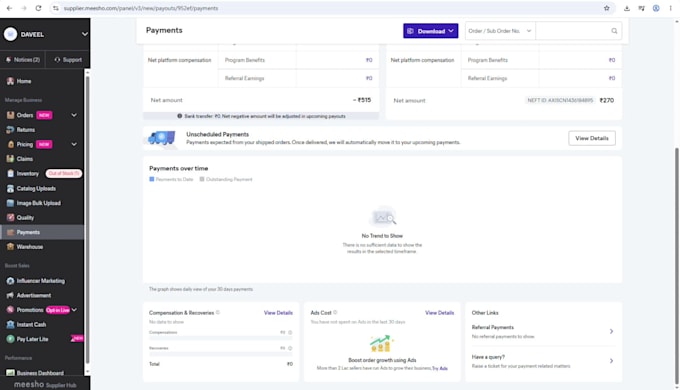Image resolution: width=680 pixels, height=390 pixels.
Task: Expand the Pricing submenu chevron
Action: coord(74,144)
